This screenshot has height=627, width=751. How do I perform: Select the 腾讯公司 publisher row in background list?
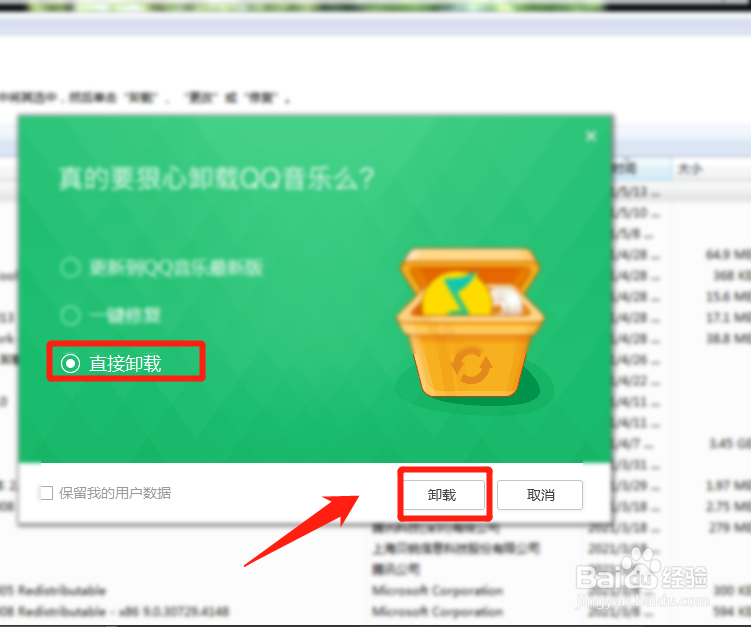[x=396, y=569]
